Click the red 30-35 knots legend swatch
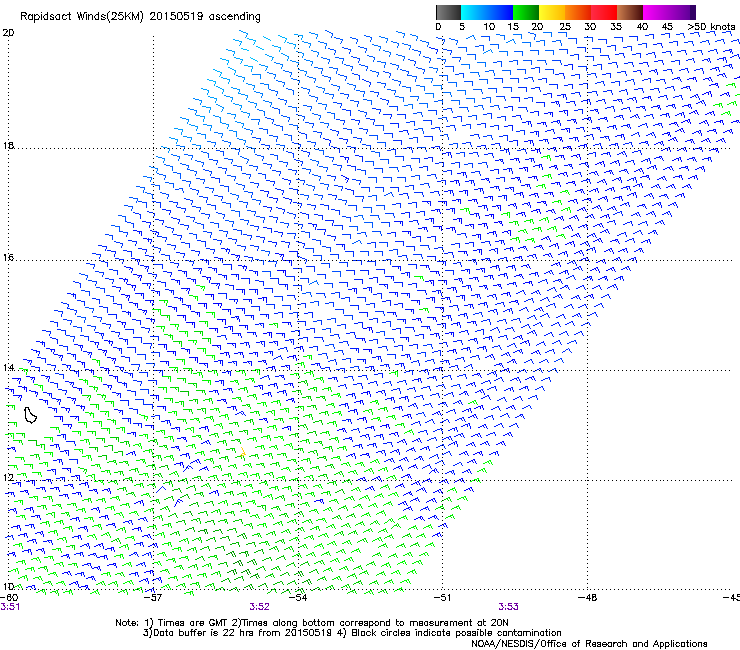 click(604, 12)
